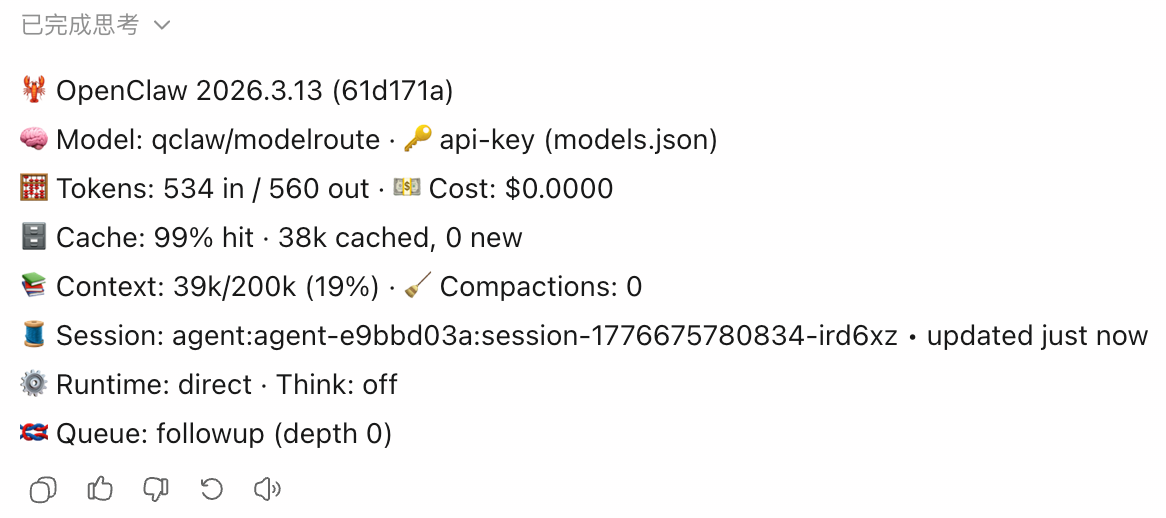Click the Think: off status text
Screen dimensions: 1166x518
[x=337, y=385]
